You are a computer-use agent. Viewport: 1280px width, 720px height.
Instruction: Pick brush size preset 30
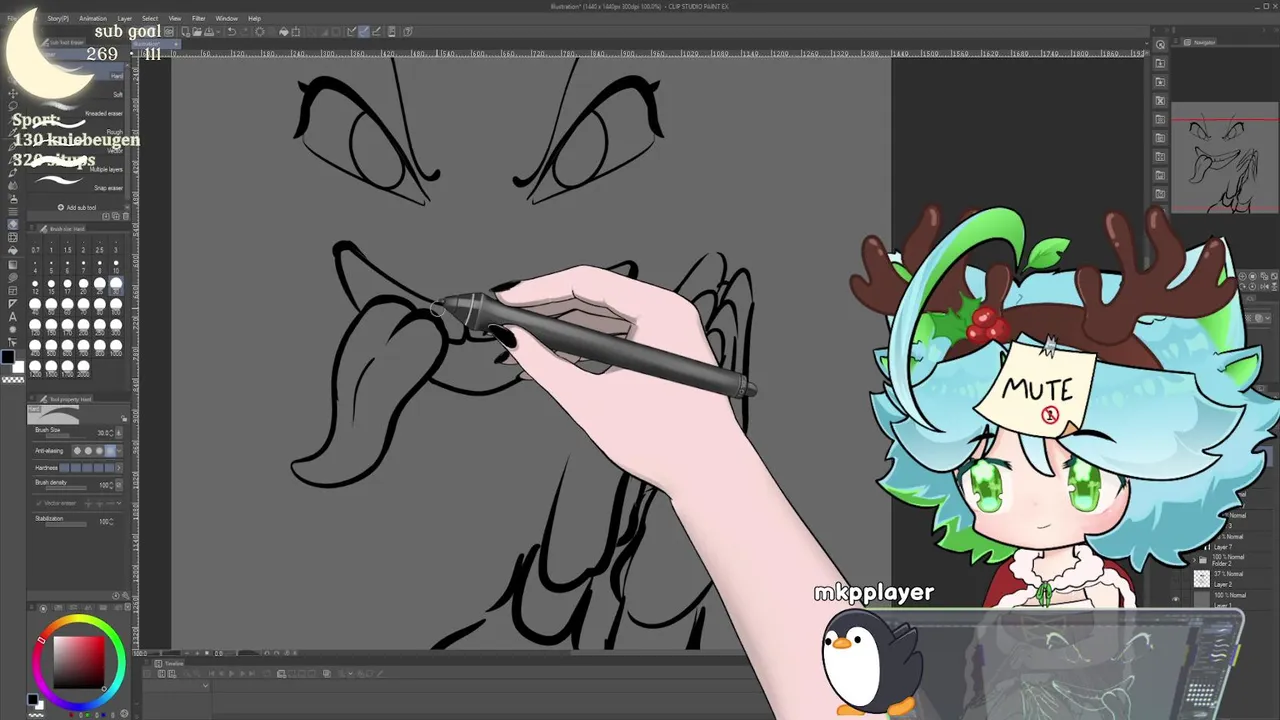[x=116, y=285]
